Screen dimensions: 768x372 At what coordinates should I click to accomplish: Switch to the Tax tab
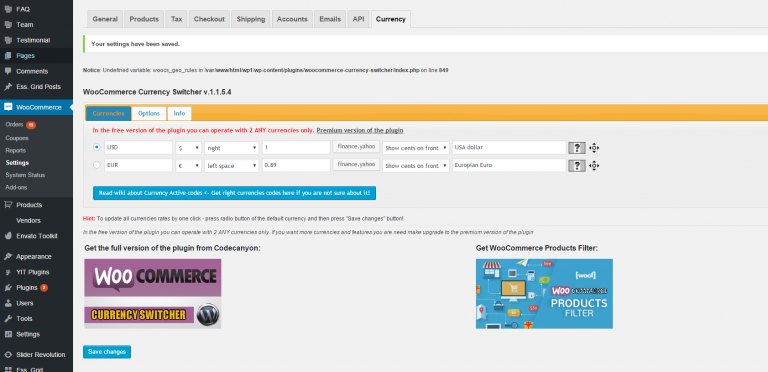176,19
